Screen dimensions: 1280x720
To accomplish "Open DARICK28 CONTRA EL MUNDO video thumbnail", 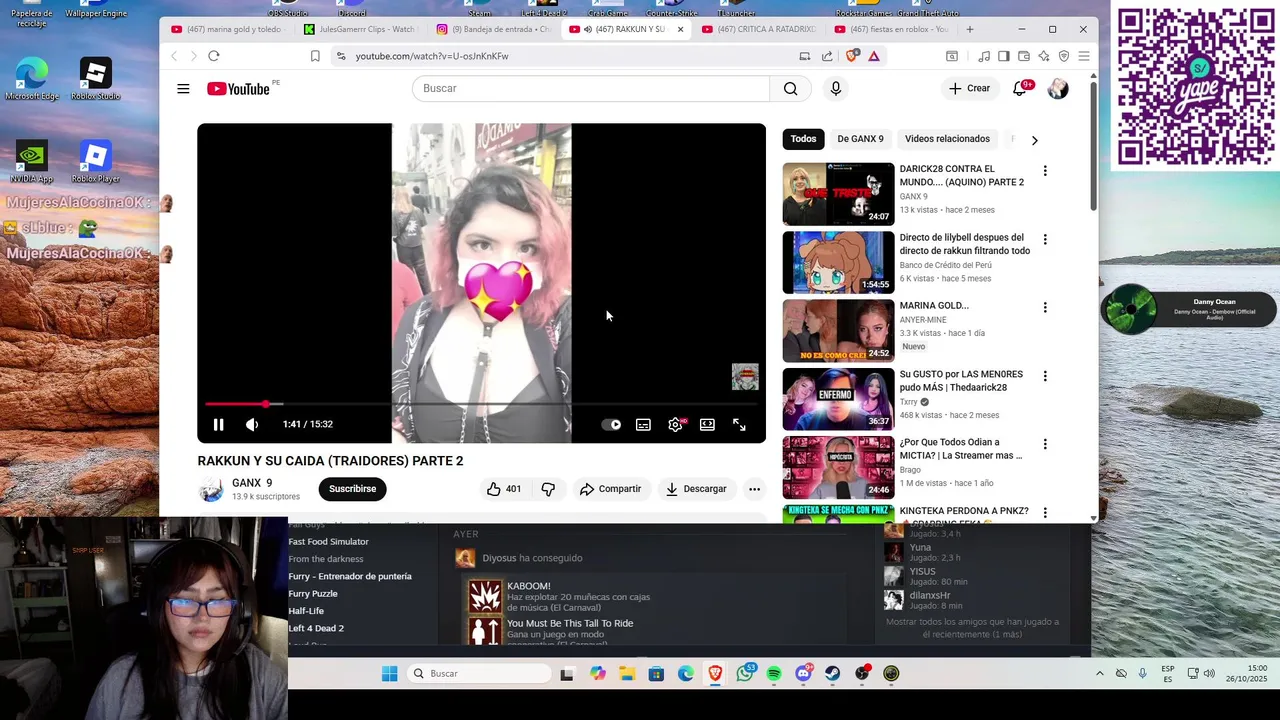I will pyautogui.click(x=838, y=194).
